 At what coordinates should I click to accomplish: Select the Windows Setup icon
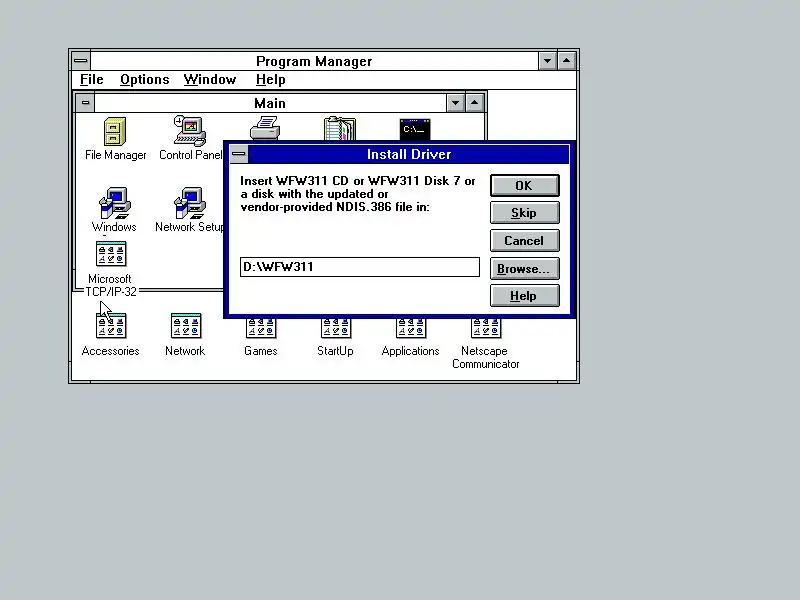[114, 203]
